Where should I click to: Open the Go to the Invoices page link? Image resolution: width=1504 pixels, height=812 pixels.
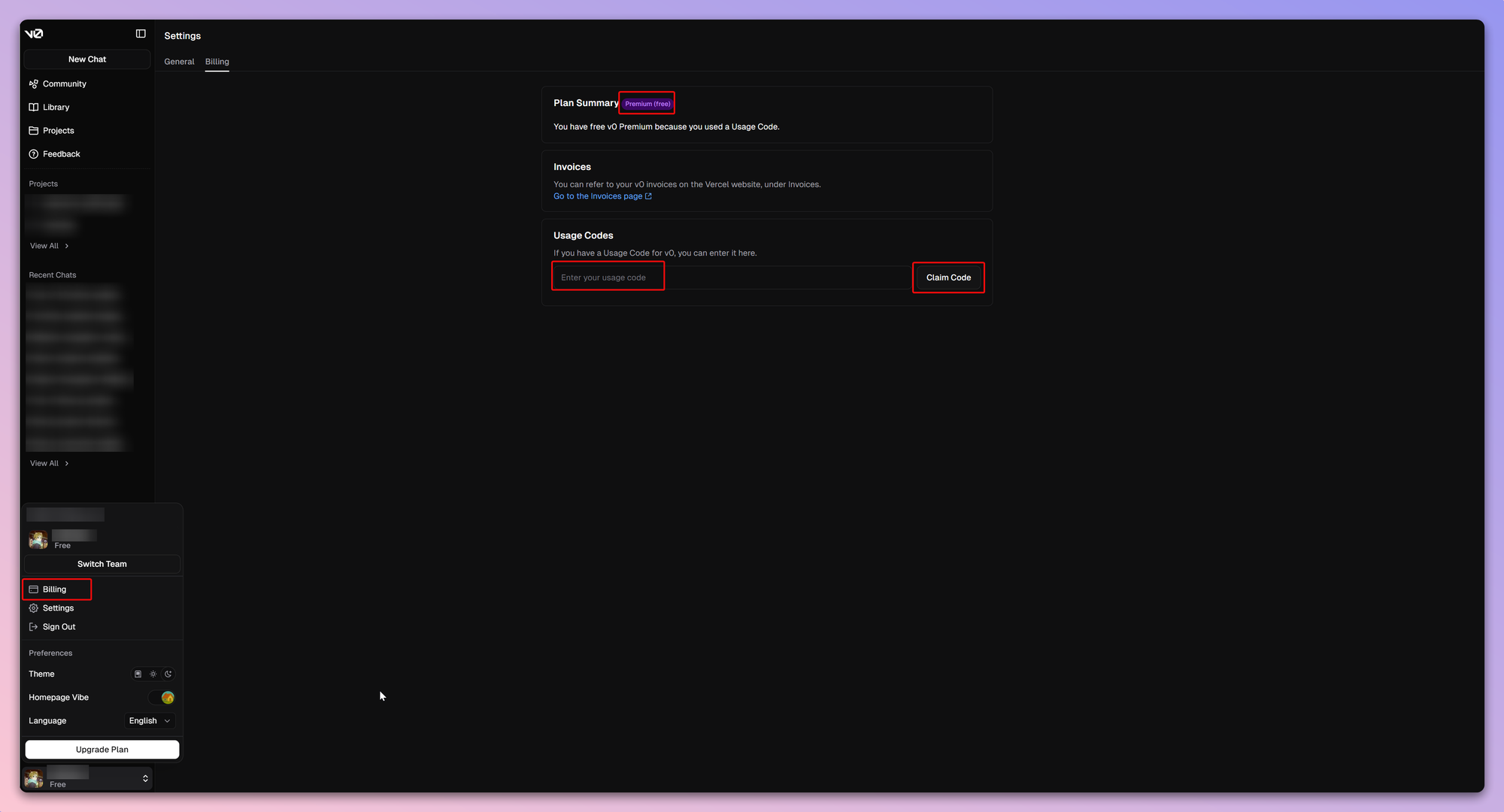click(x=602, y=196)
